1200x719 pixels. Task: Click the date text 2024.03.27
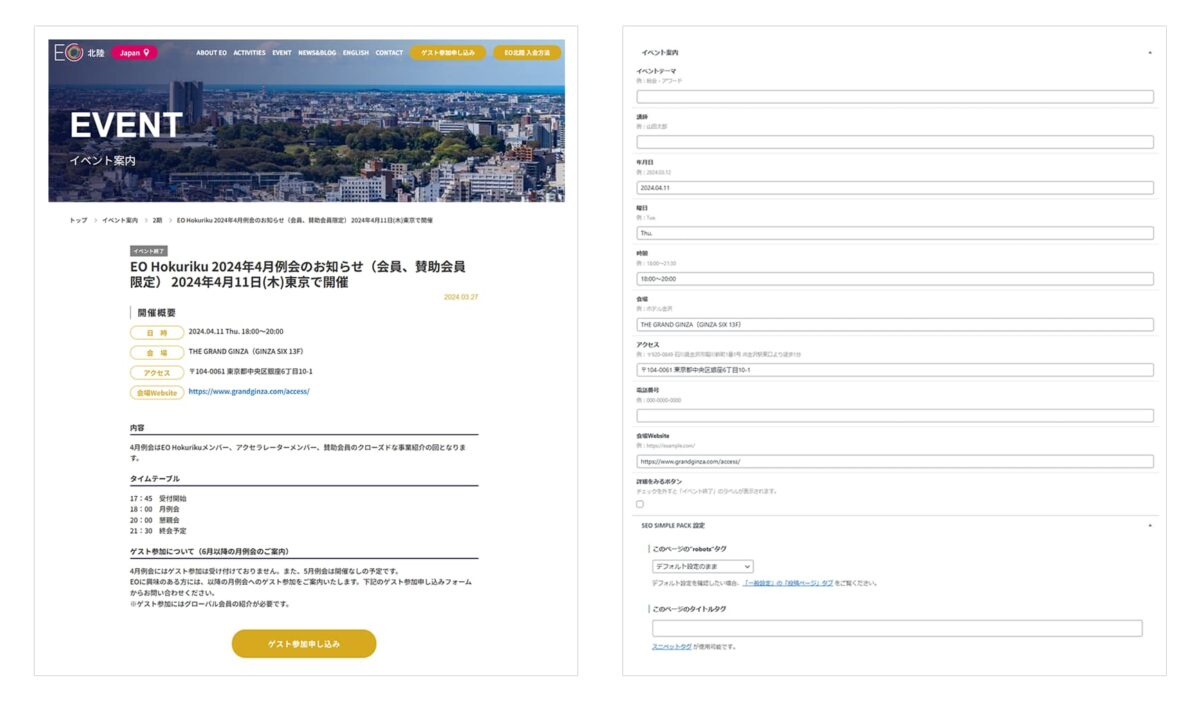point(461,297)
